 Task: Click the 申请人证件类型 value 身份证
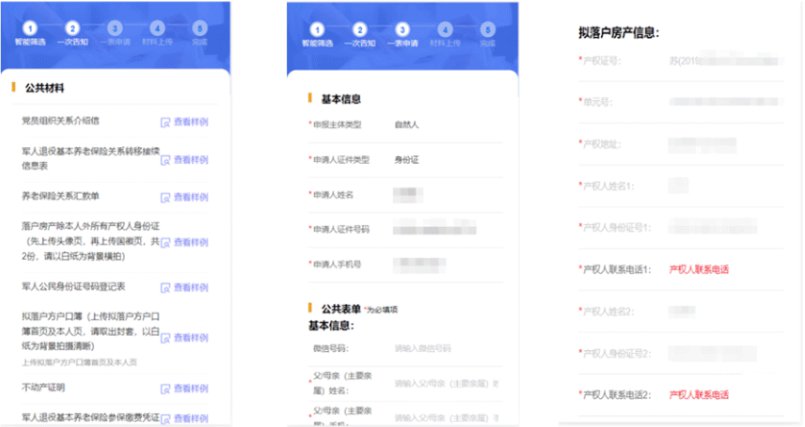[407, 160]
